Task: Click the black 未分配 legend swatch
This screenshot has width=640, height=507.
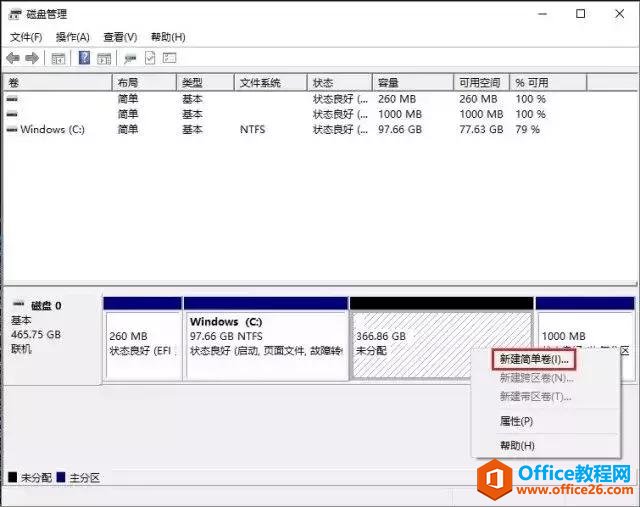Action: [13, 477]
